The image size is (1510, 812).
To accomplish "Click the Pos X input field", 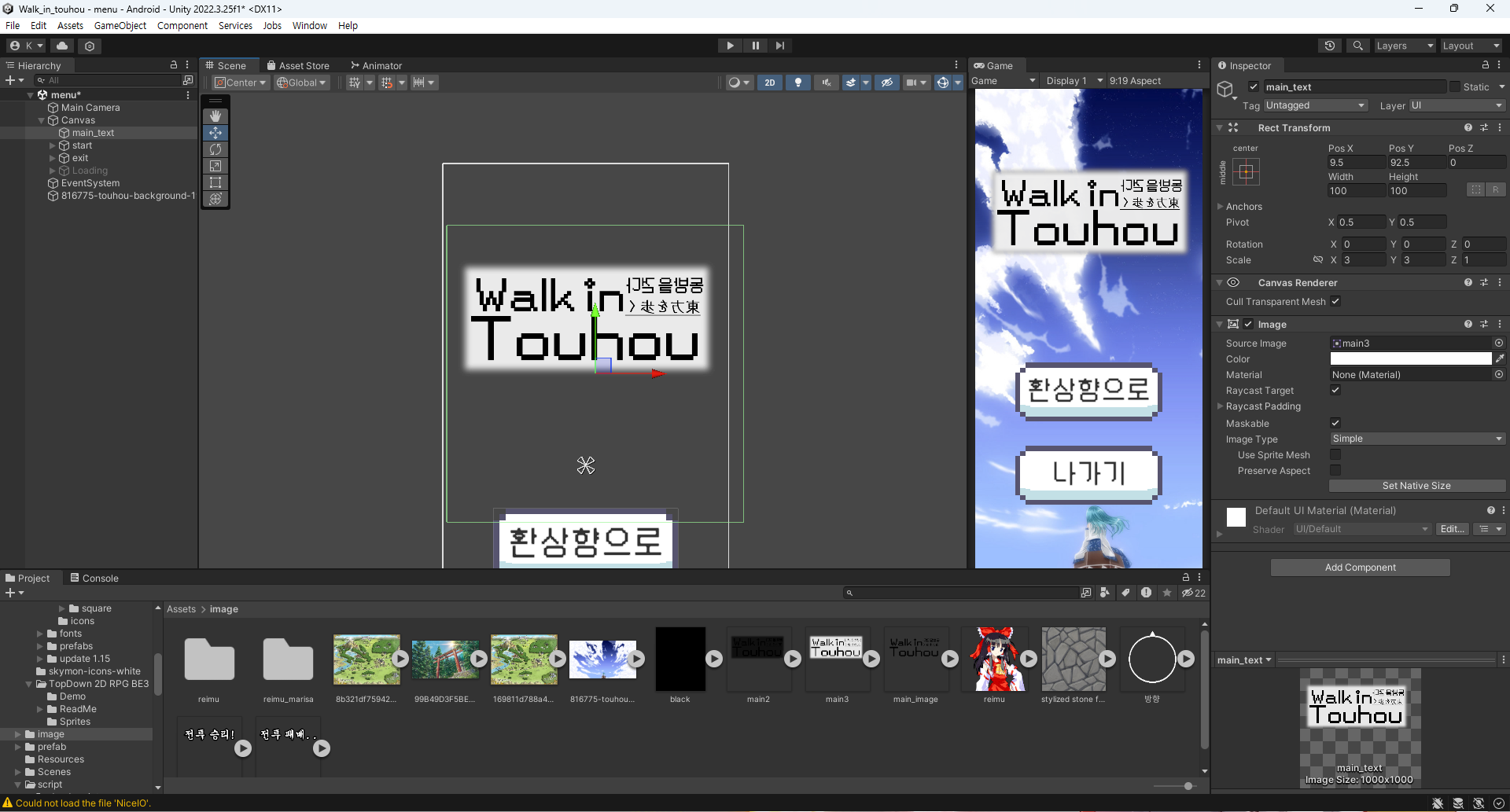I will [x=1357, y=163].
